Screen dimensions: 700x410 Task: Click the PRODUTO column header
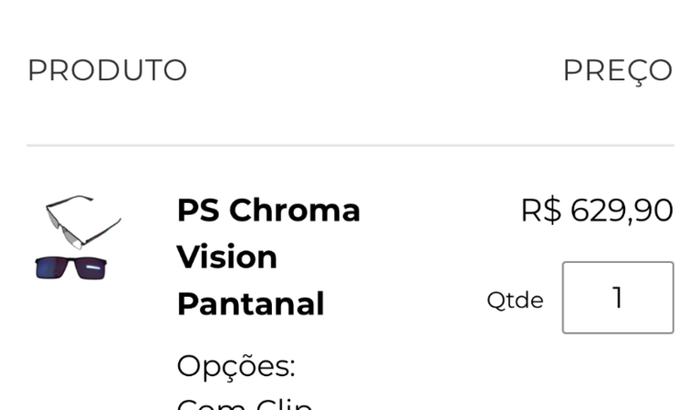pyautogui.click(x=107, y=70)
